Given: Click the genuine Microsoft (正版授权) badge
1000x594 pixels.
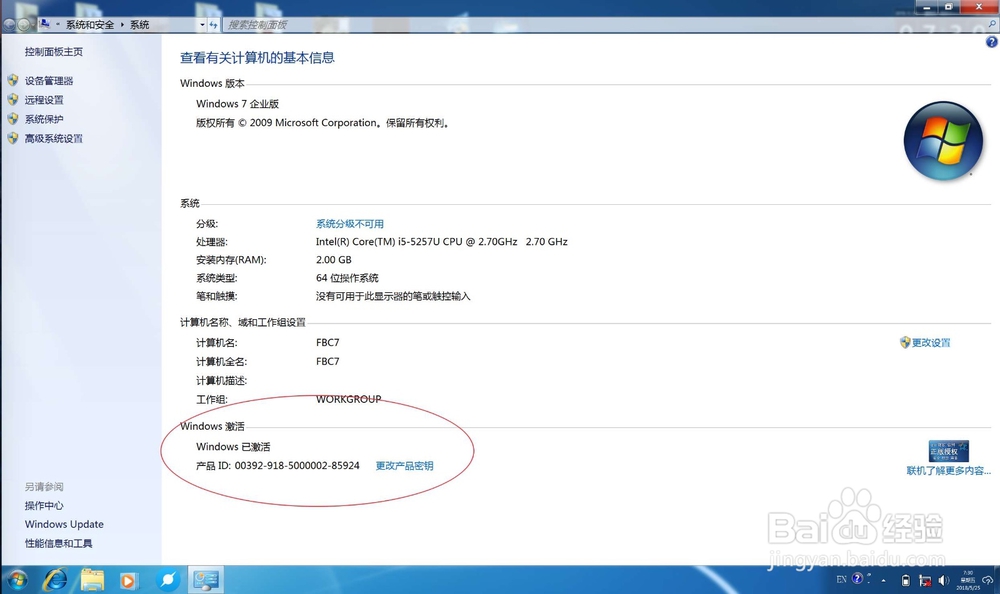Looking at the screenshot, I should click(x=948, y=450).
